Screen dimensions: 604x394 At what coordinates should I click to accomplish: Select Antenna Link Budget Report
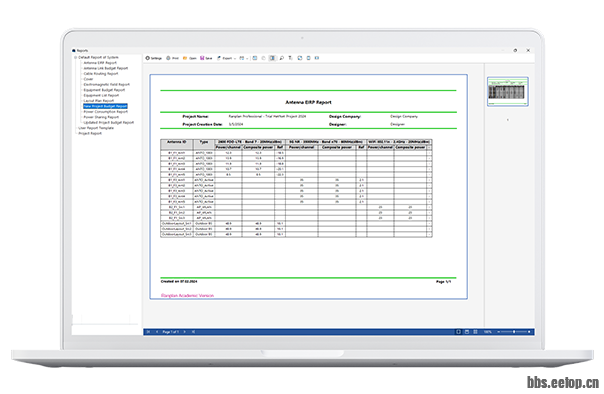click(106, 68)
